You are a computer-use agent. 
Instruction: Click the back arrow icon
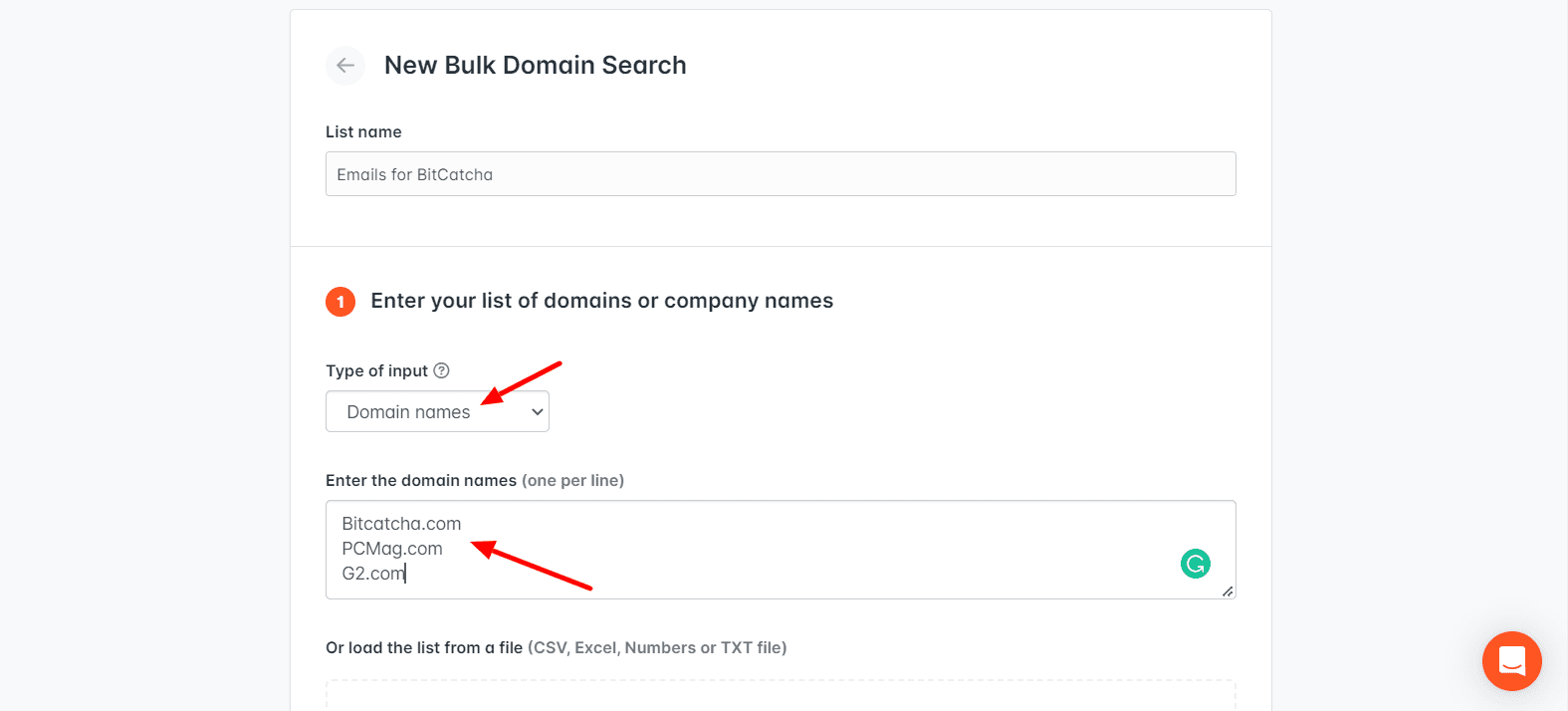[x=345, y=66]
